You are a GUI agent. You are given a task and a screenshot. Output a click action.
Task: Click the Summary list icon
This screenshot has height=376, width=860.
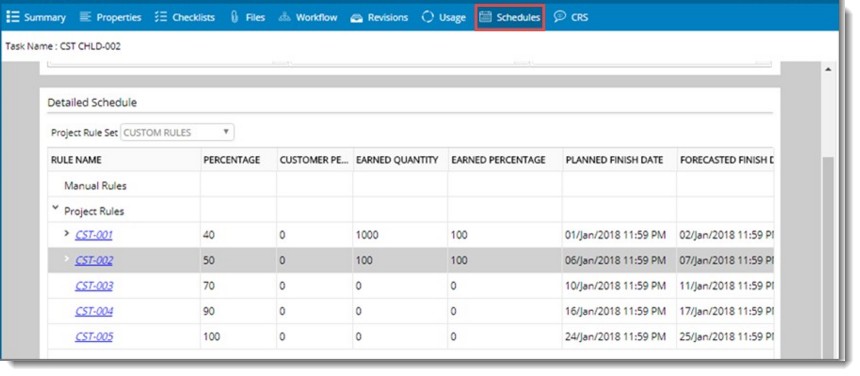click(x=13, y=17)
